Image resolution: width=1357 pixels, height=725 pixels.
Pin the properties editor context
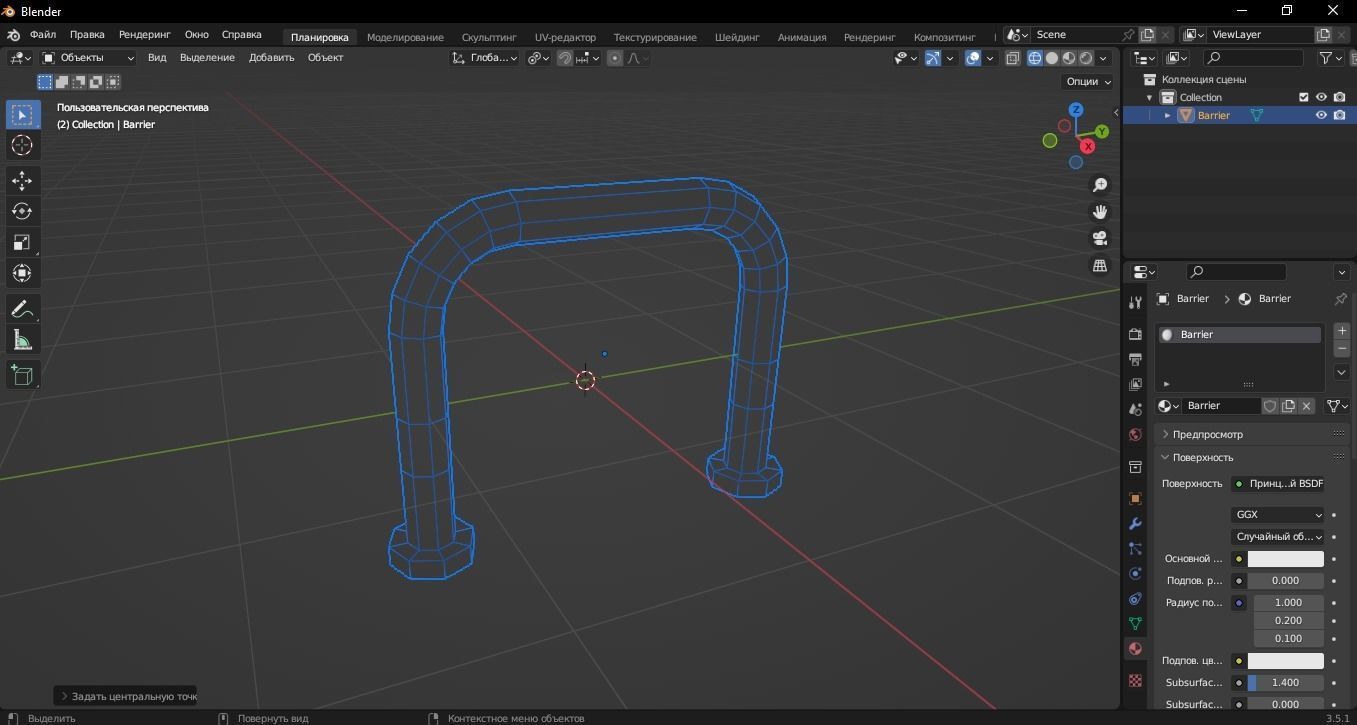pos(1341,299)
